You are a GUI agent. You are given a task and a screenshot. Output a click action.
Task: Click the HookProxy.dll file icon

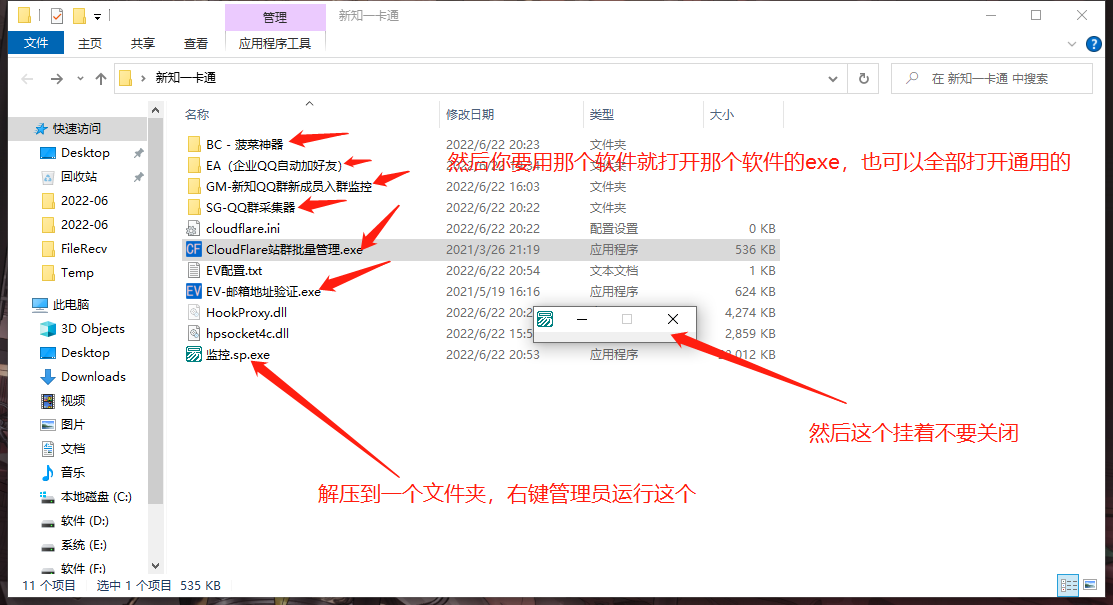pyautogui.click(x=193, y=312)
